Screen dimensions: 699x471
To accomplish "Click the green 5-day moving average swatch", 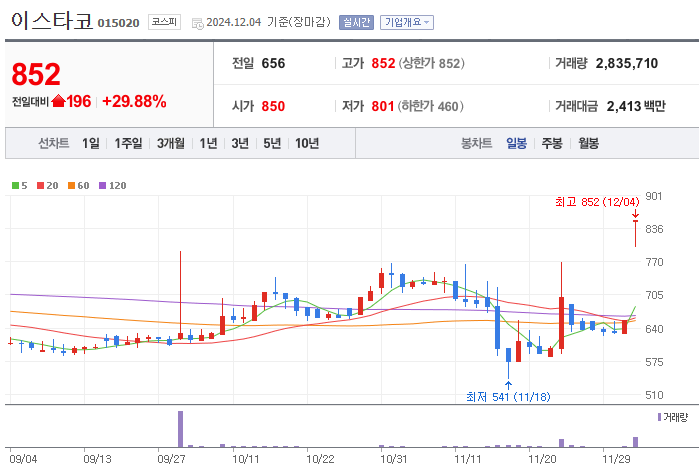I will (16, 185).
